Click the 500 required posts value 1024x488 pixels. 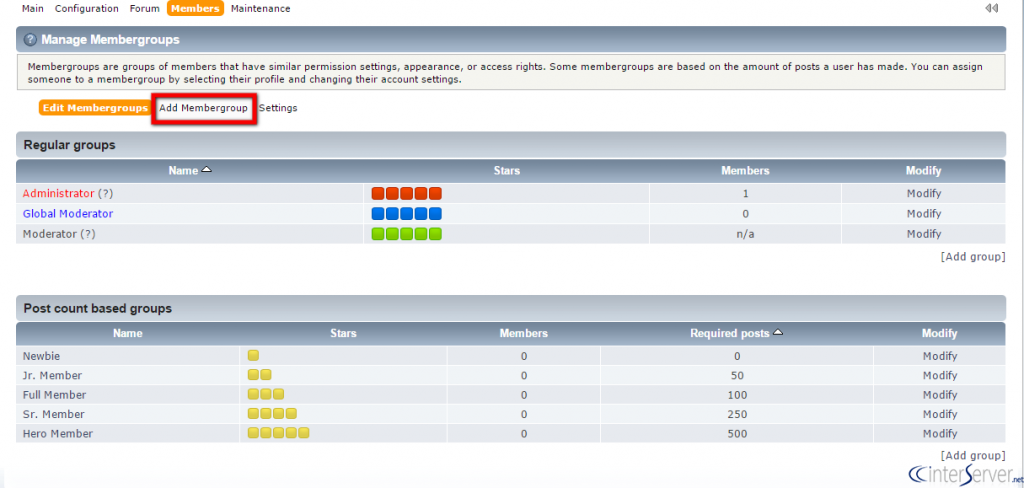pos(737,434)
